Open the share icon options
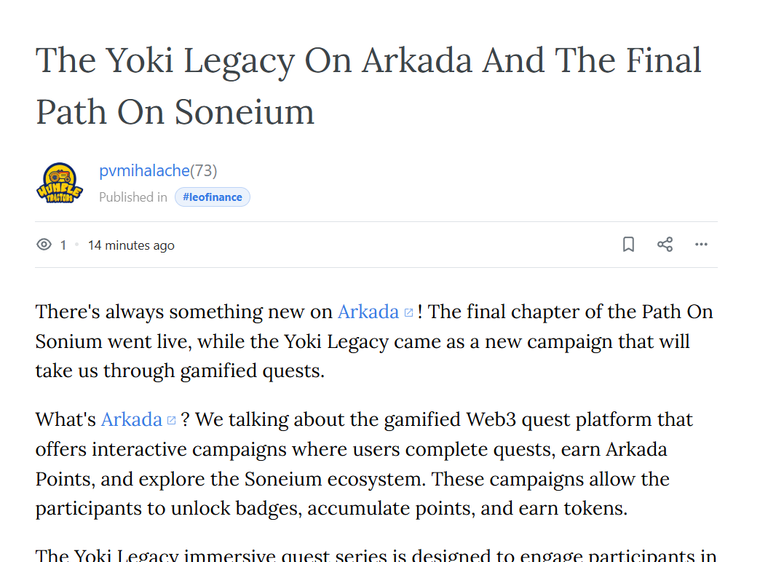The width and height of the screenshot is (768, 562). (665, 244)
